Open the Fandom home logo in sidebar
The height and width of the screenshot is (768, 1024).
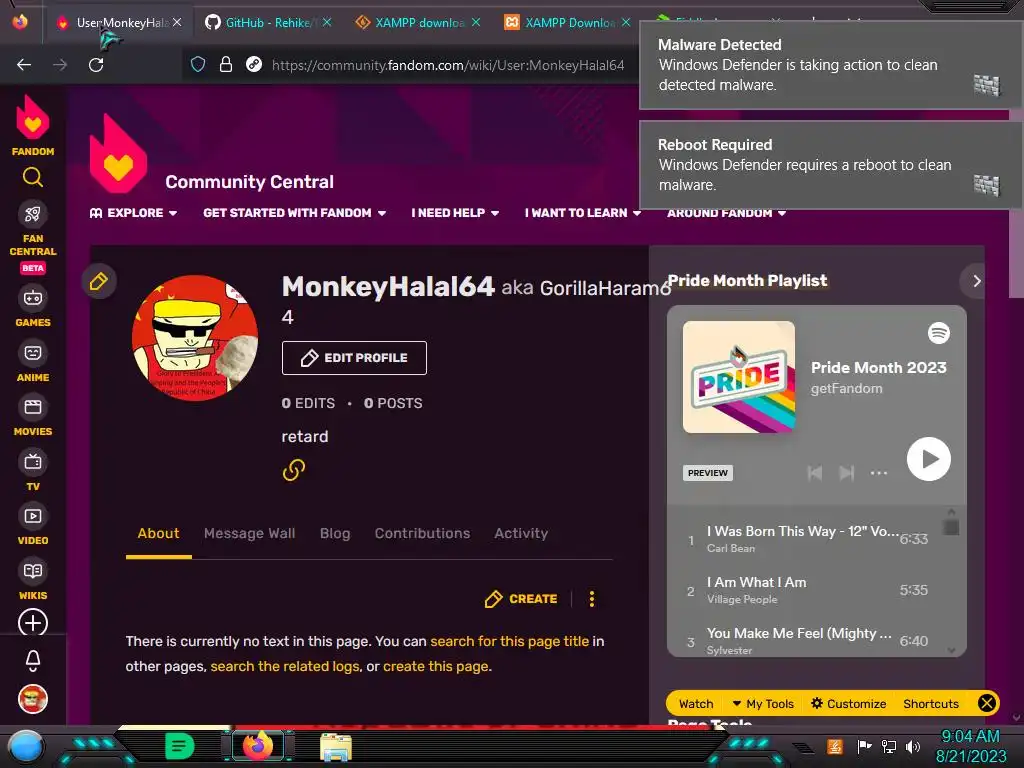click(x=33, y=125)
